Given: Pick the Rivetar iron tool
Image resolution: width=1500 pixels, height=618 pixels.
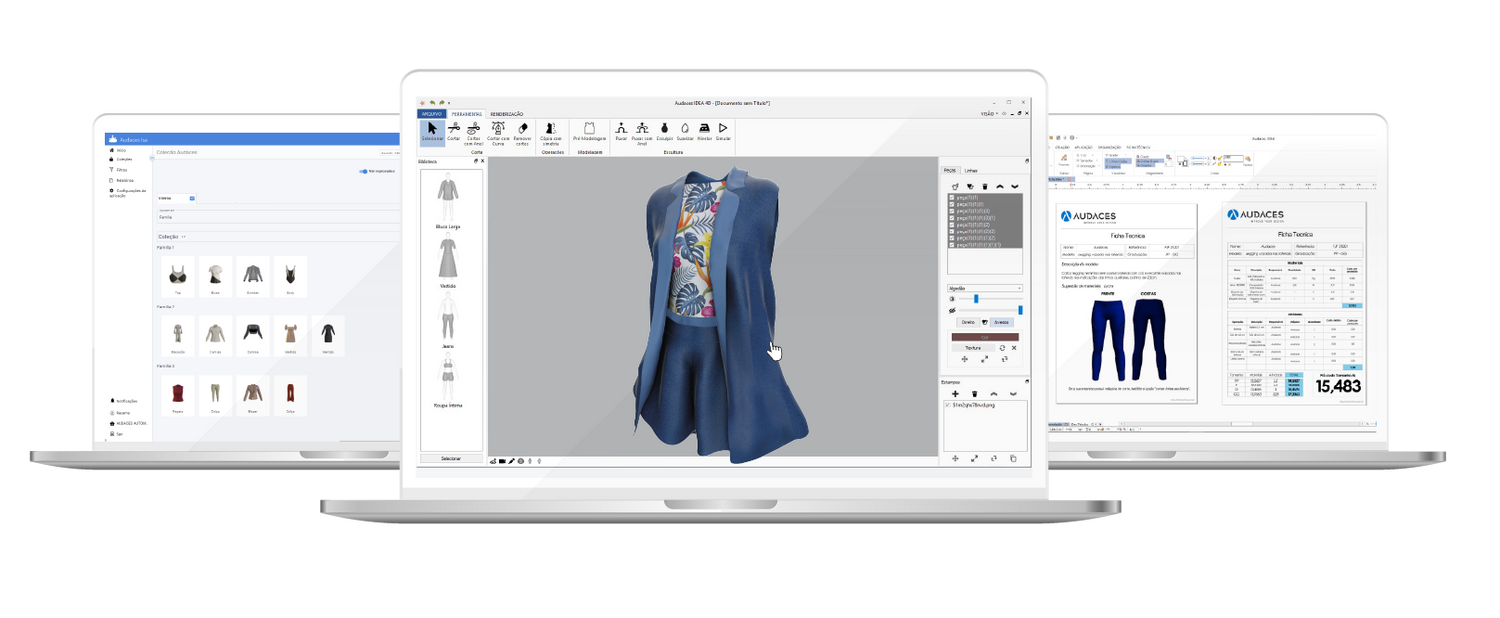Looking at the screenshot, I should pos(704,132).
